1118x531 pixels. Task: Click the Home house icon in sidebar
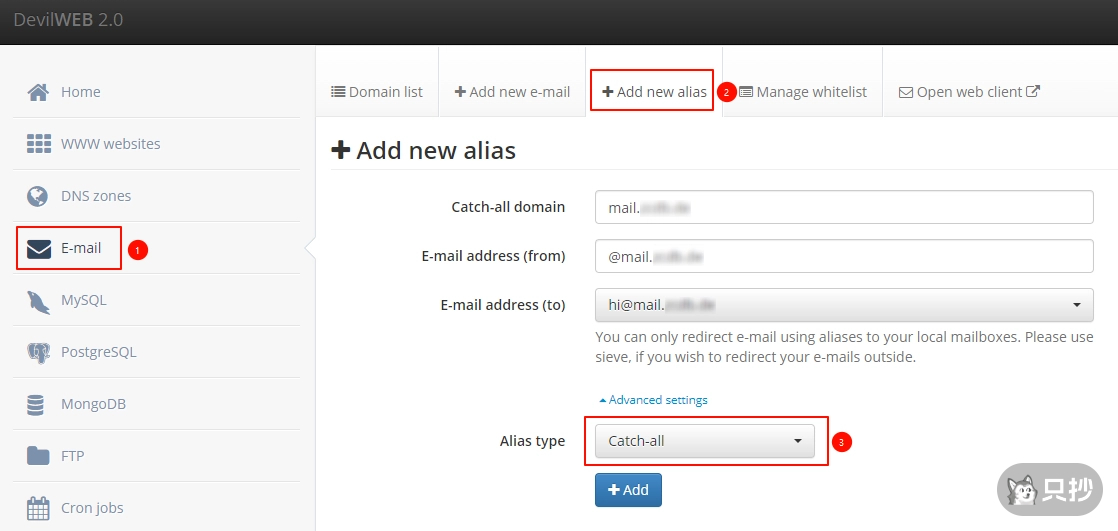38,92
